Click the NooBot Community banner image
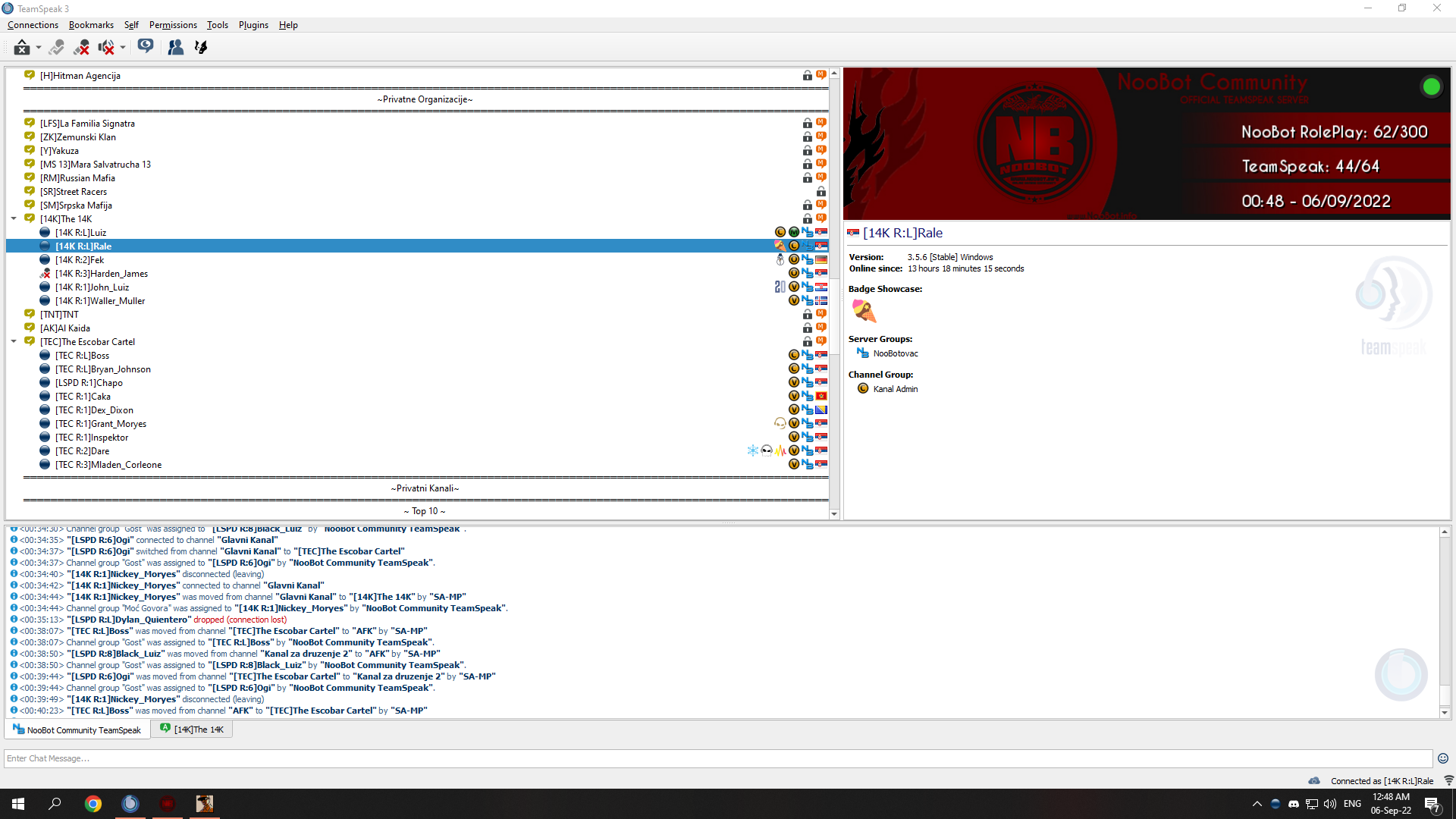 1147,144
